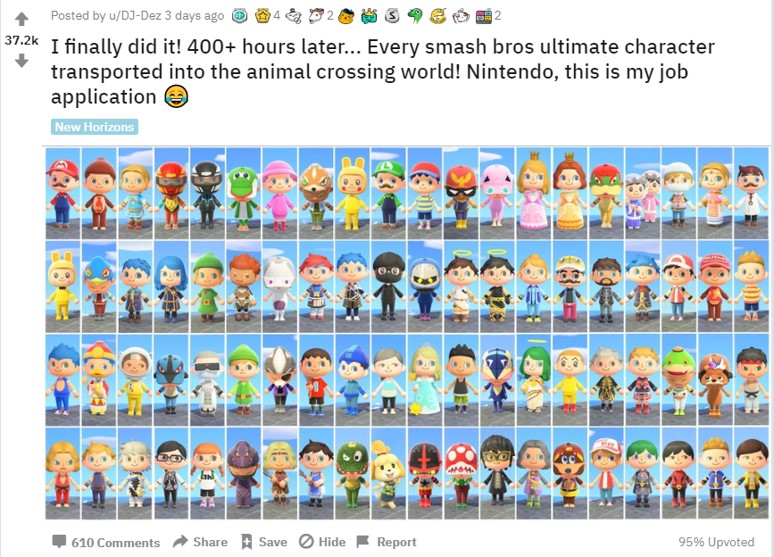Click the first award badge after timestamp
The image size is (774, 557).
pos(240,16)
